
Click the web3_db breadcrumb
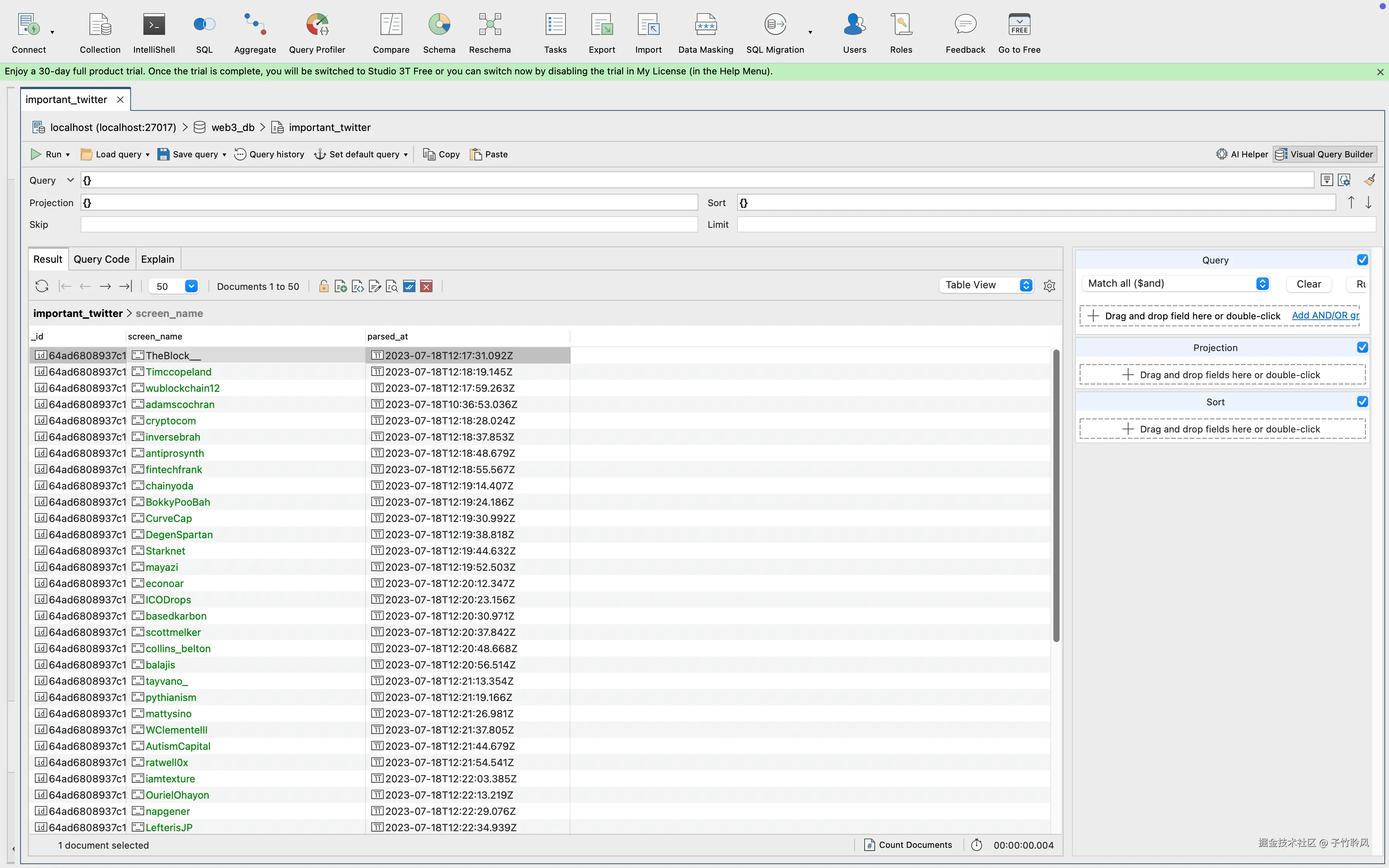point(233,127)
